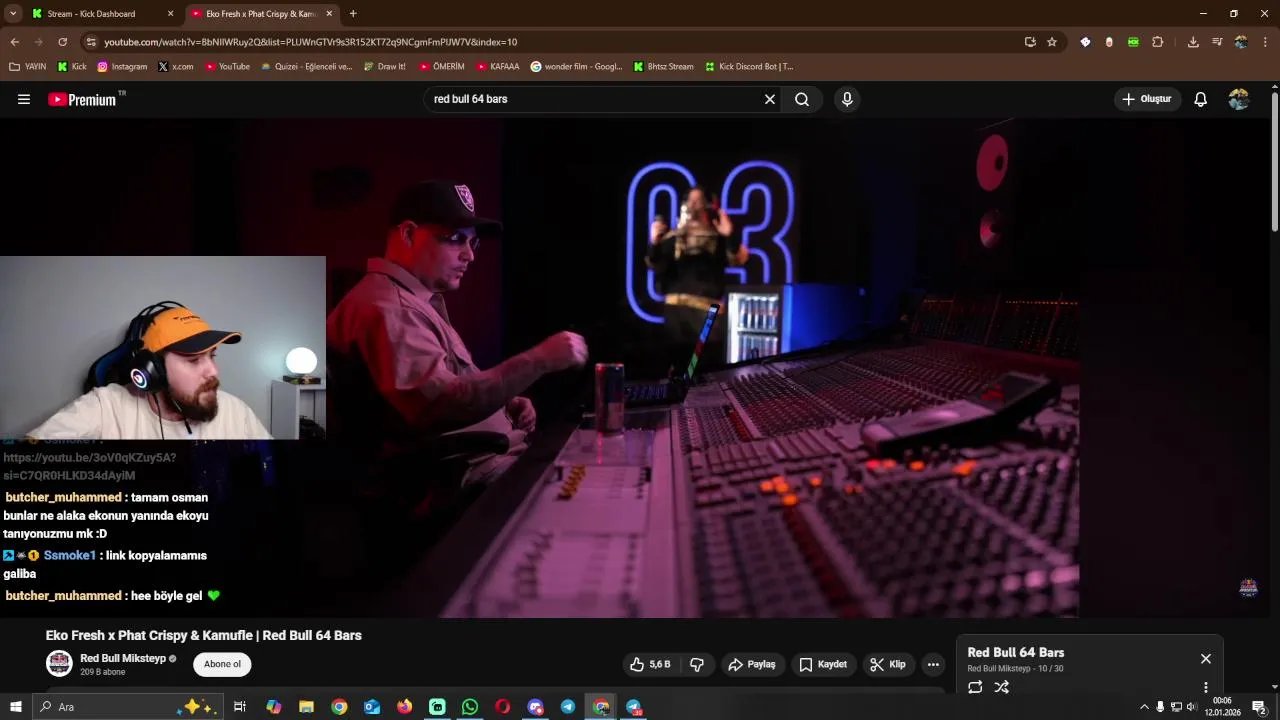
Task: Open Firefox from the taskbar
Action: (x=404, y=707)
